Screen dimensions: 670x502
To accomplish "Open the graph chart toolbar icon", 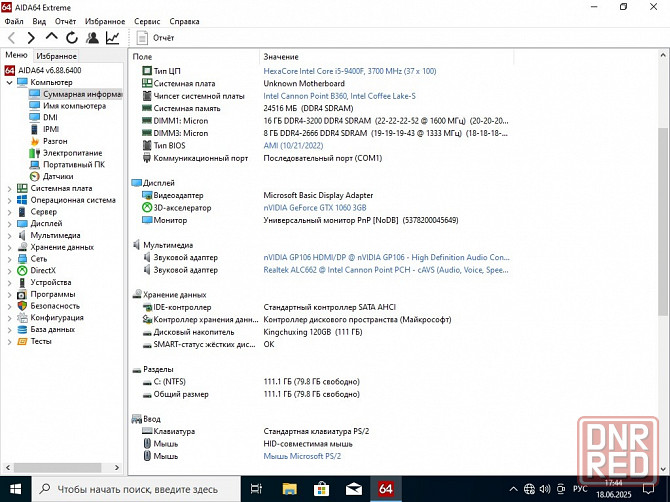I will [x=113, y=38].
